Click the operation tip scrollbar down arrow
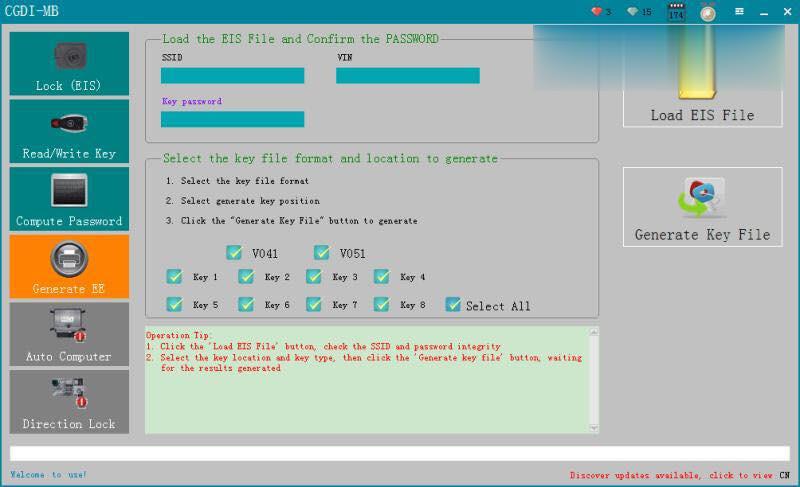The height and width of the screenshot is (487, 800). tap(593, 428)
